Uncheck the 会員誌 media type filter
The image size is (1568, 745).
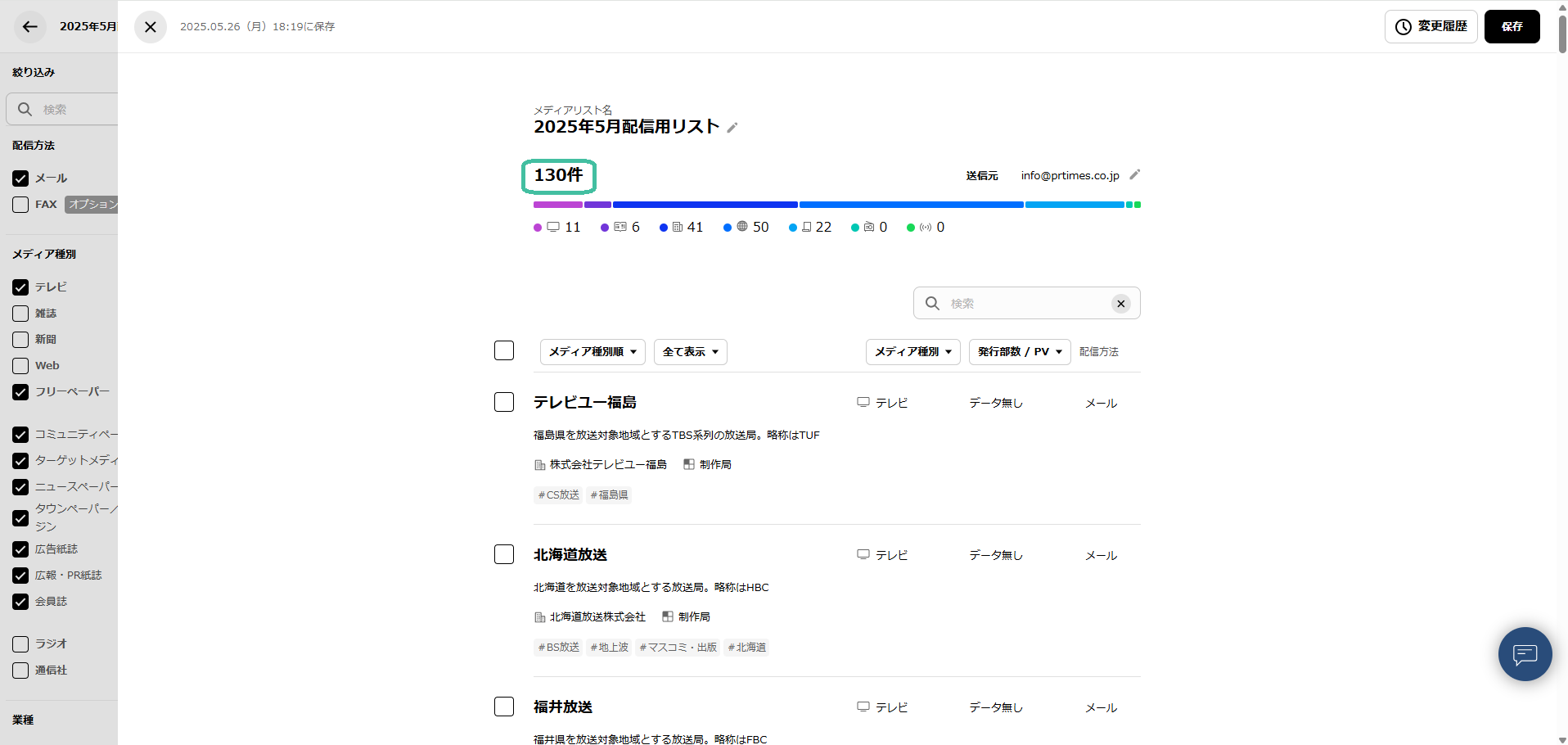(20, 602)
